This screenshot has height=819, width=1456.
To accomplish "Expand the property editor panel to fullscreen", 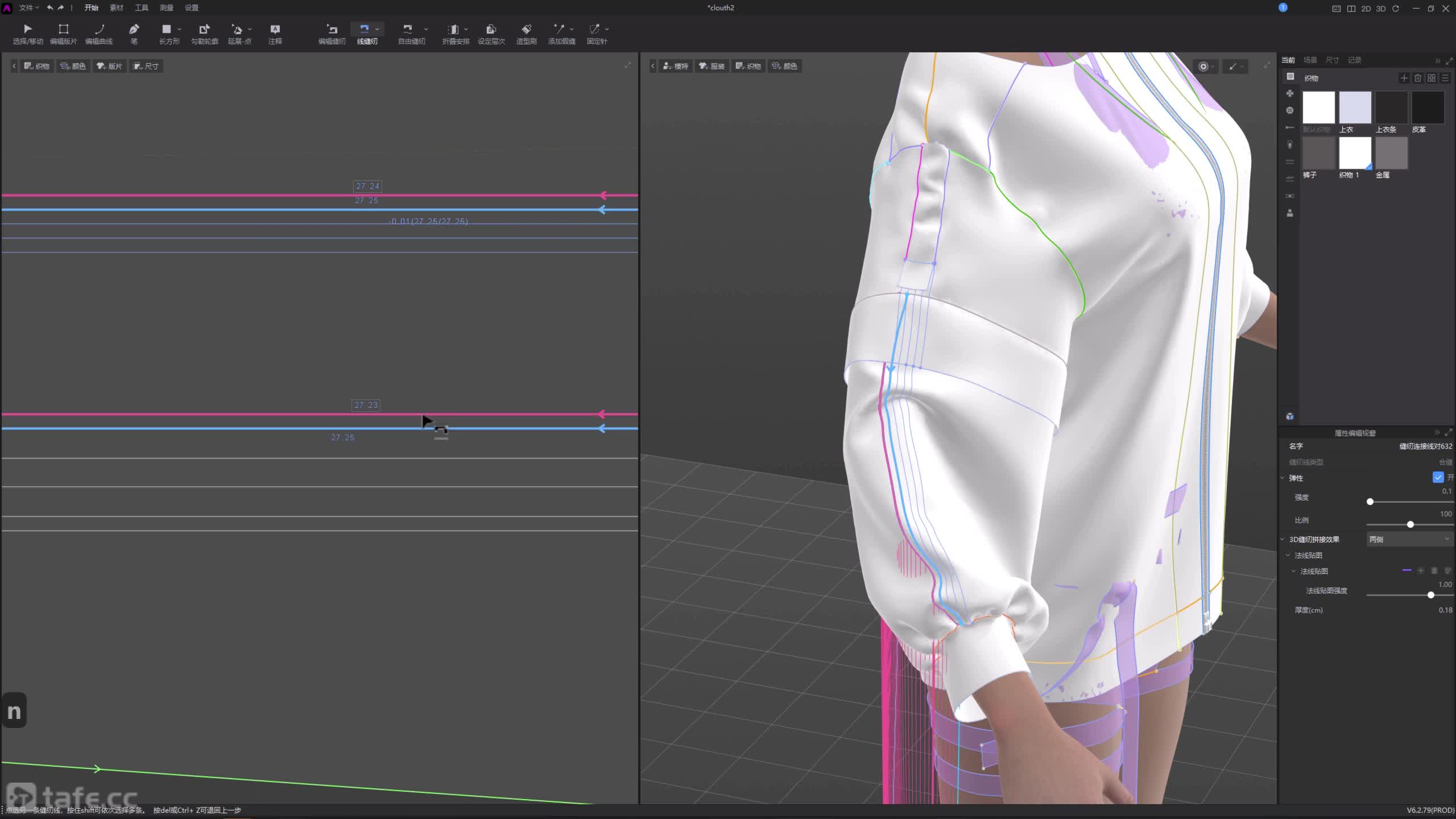I will [1449, 433].
